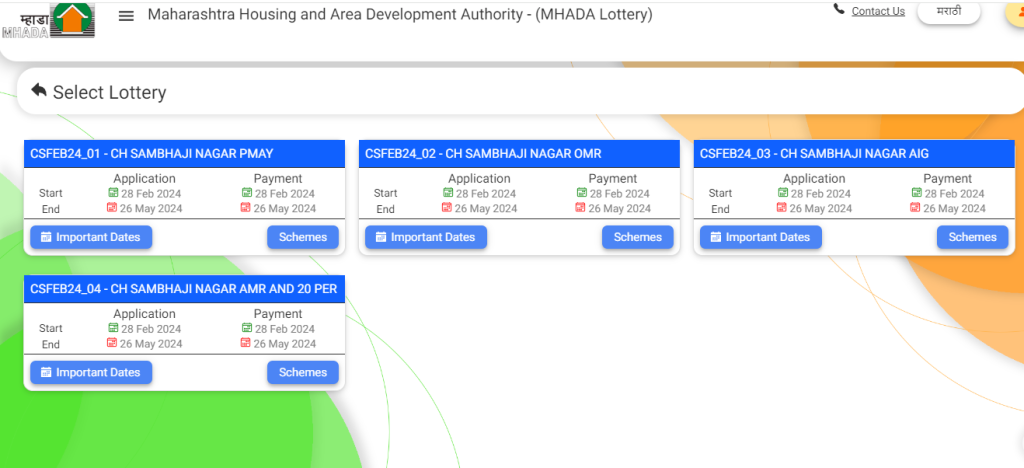Screen dimensions: 1024x468
Task: Click the Application column label in PMAY card
Action: (x=144, y=179)
